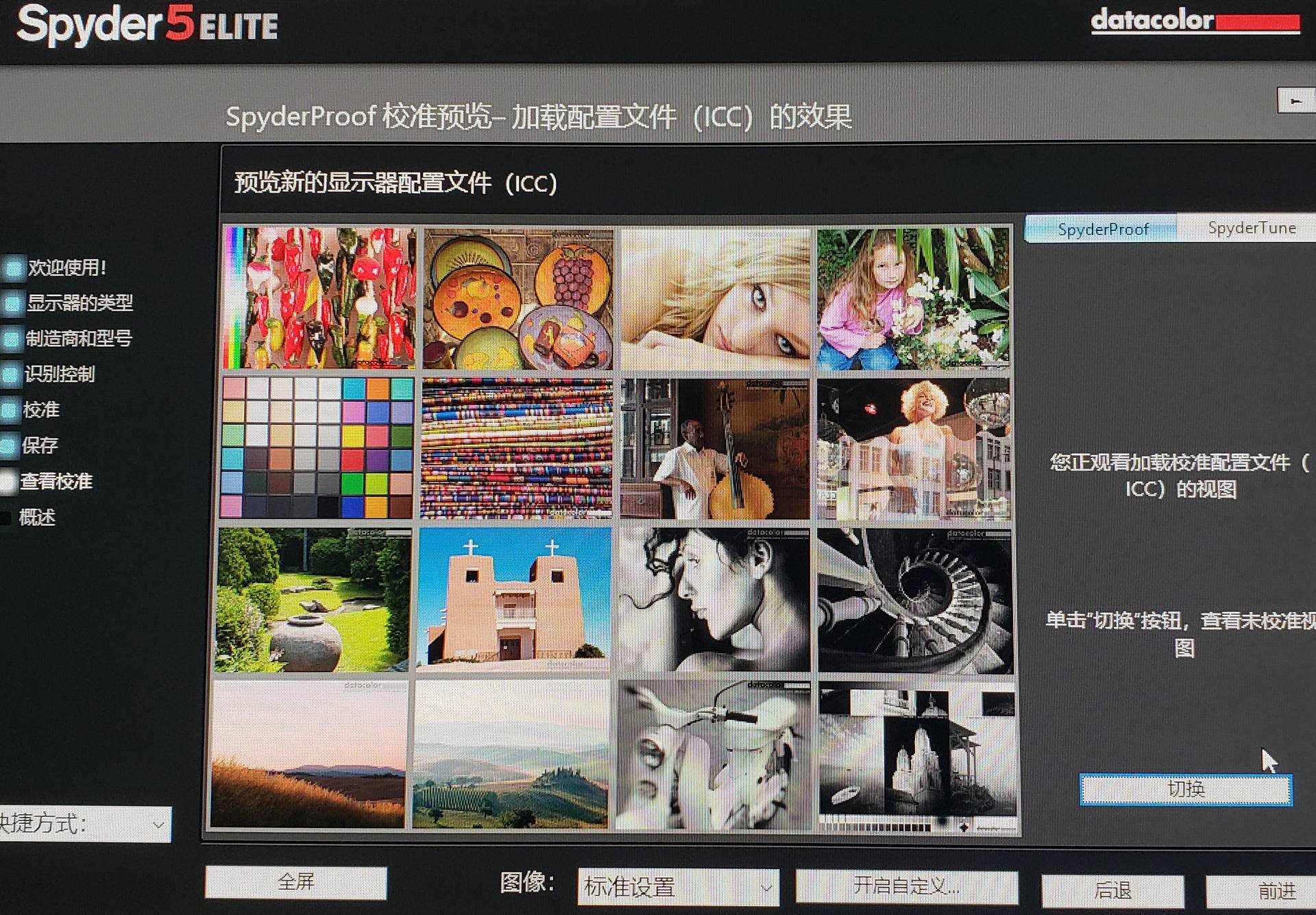
Task: Select the 欢迎使用 step in the sidebar
Action: pos(66,269)
